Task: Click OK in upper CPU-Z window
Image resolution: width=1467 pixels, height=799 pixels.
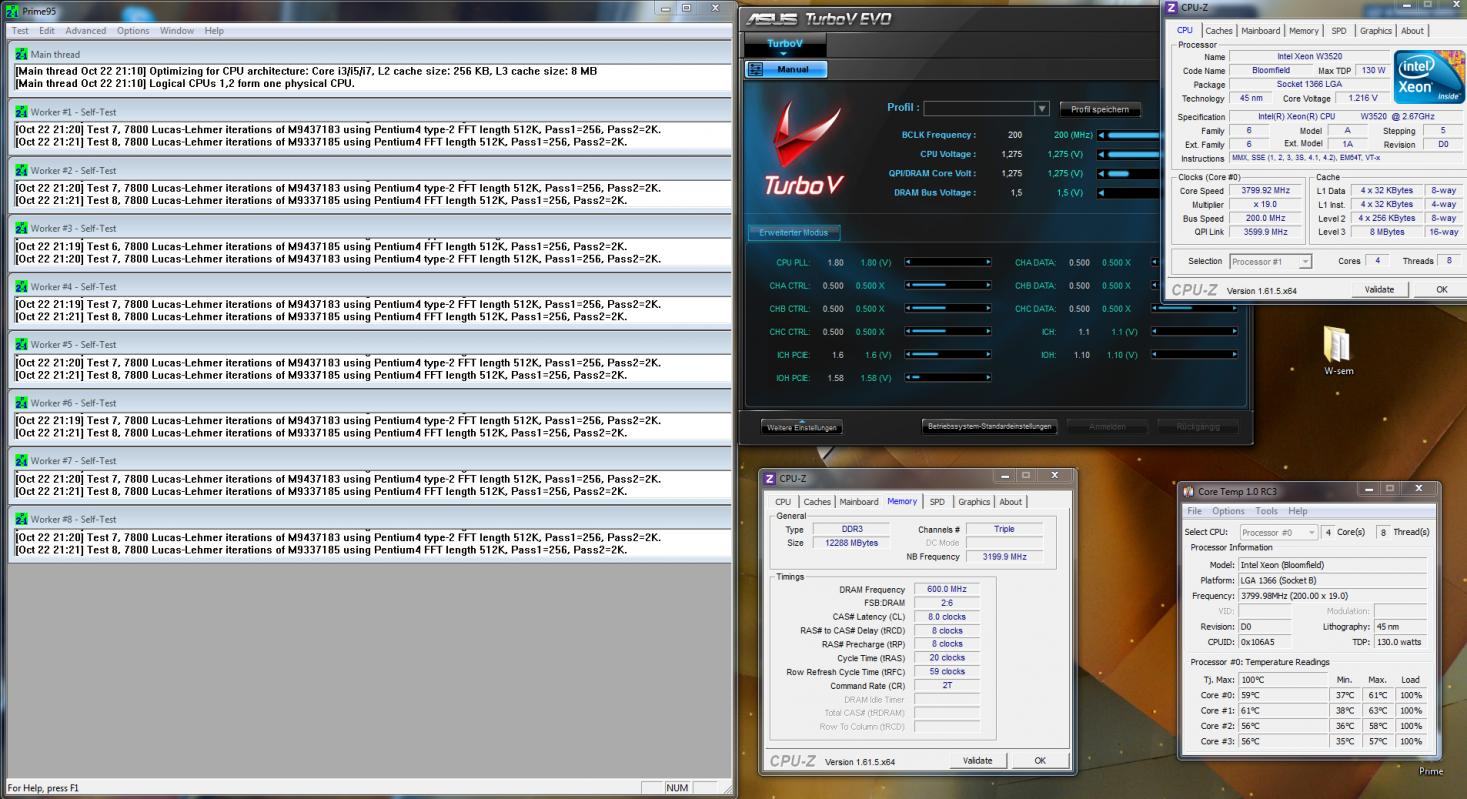Action: pos(1441,290)
